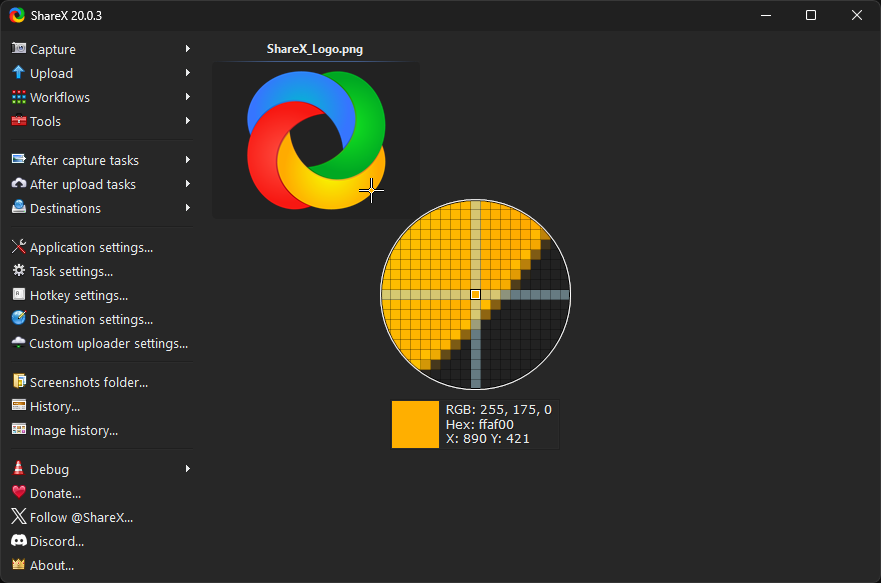Click the Donate heart icon

point(19,492)
